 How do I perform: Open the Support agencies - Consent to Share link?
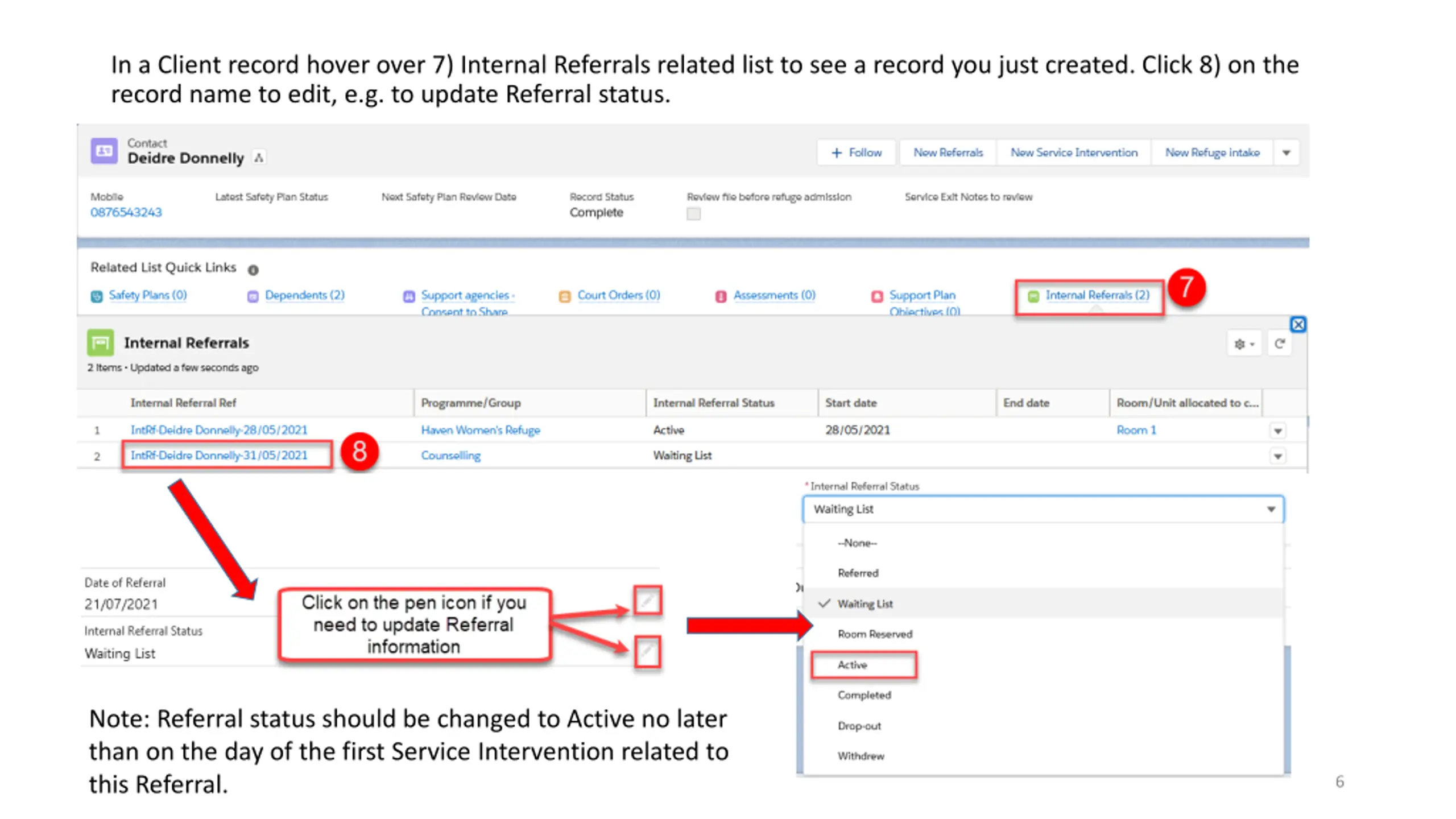(x=467, y=303)
